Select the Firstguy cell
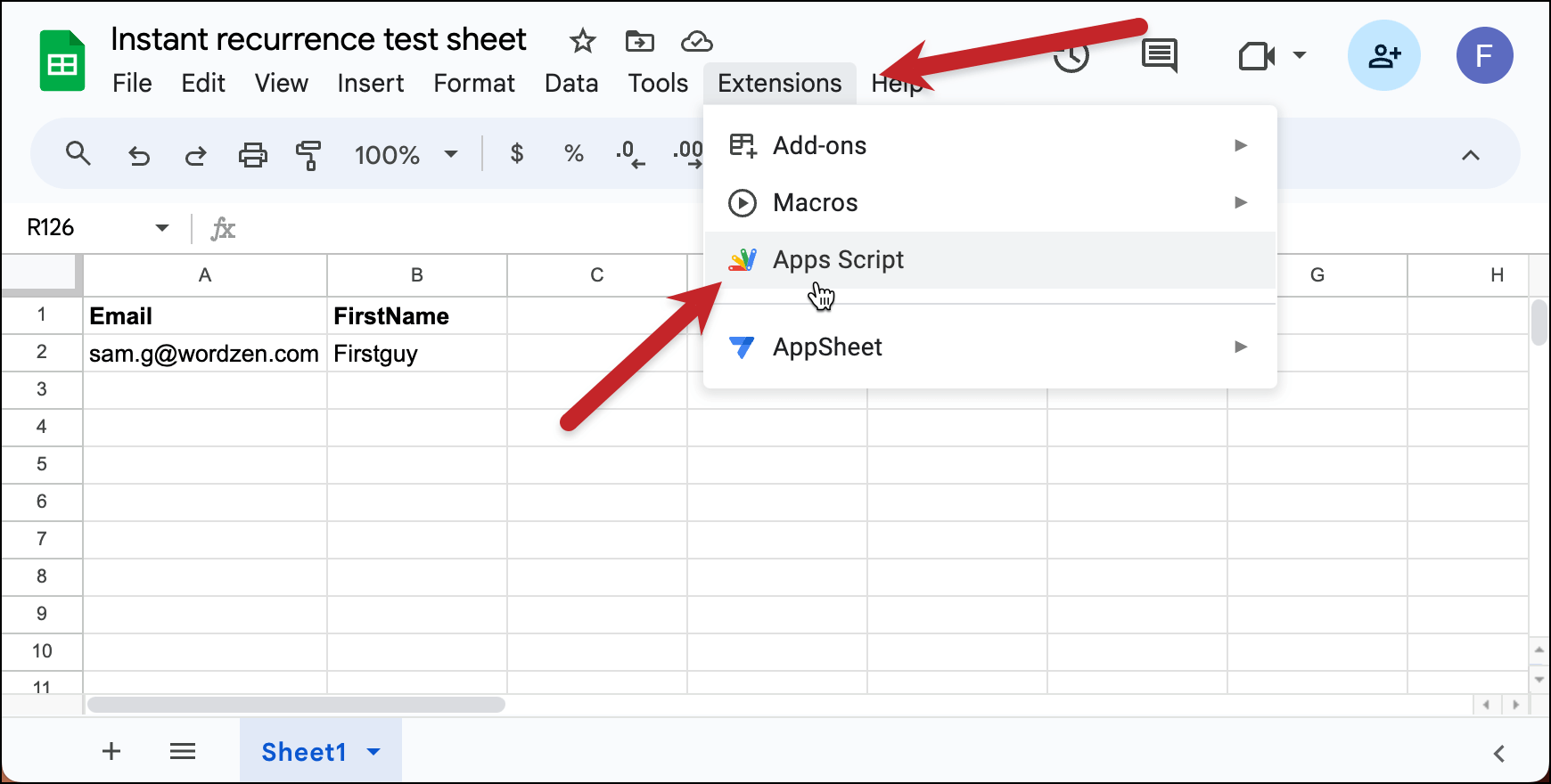This screenshot has width=1551, height=784. 417,353
